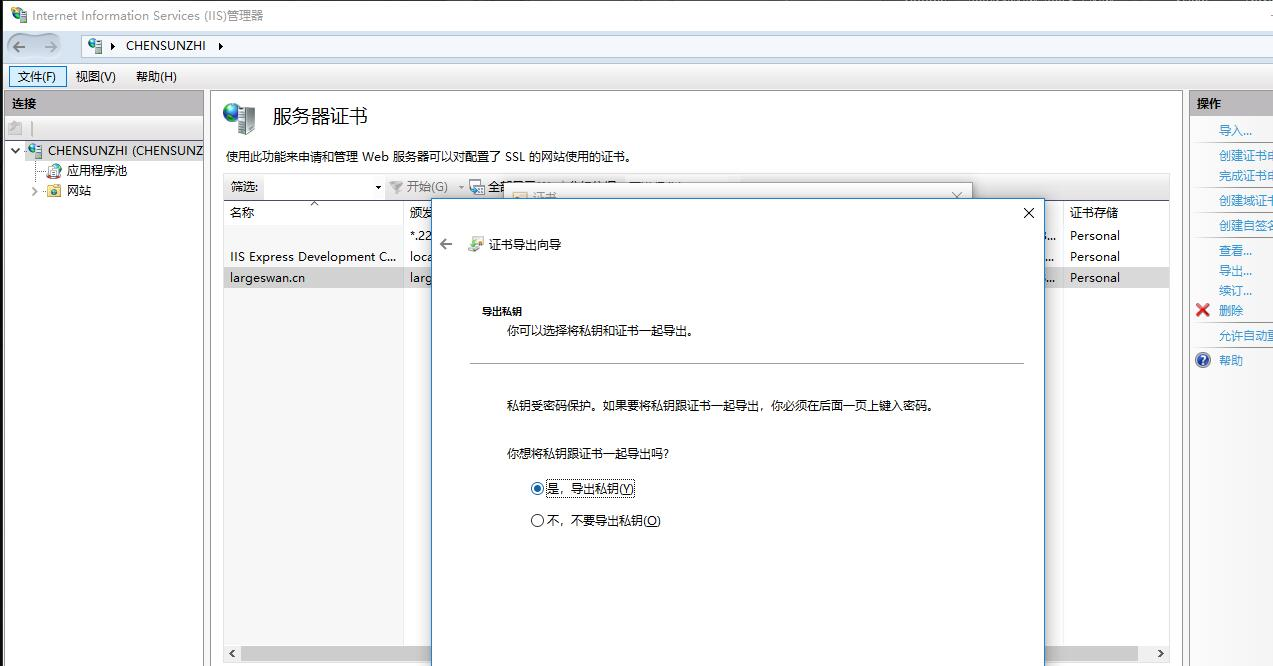This screenshot has width=1273, height=666.
Task: Select 不，不要导出私钥 radio option
Action: tap(537, 520)
